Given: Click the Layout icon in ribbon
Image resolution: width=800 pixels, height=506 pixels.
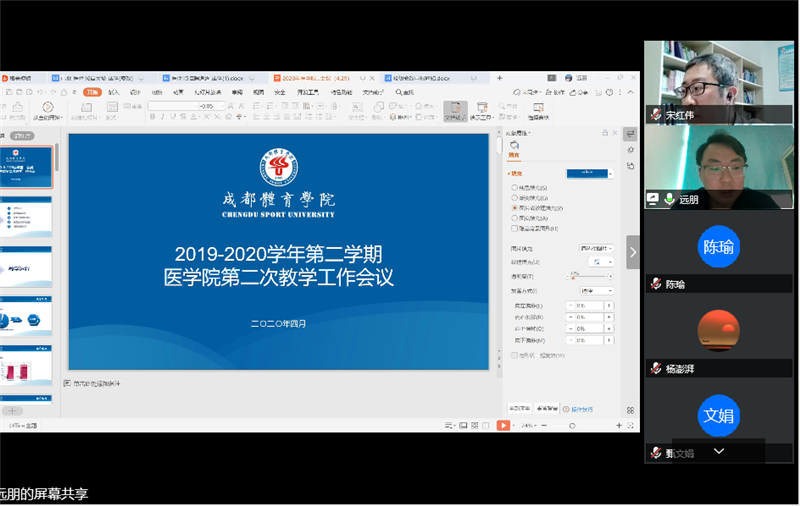Looking at the screenshot, I should [x=112, y=107].
